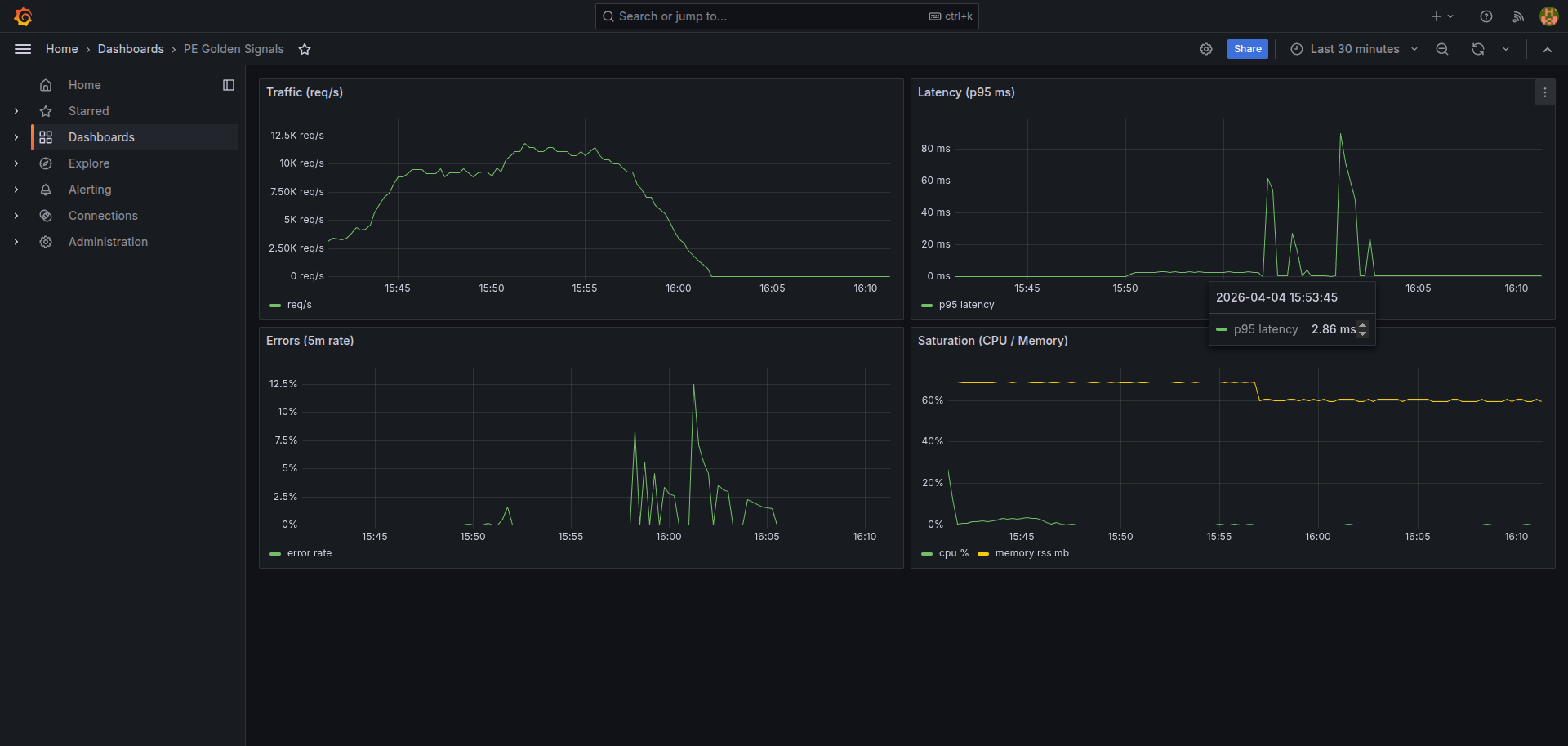Screen dimensions: 1568x746
Task: Toggle the req/s series in Traffic legend
Action: click(x=300, y=305)
